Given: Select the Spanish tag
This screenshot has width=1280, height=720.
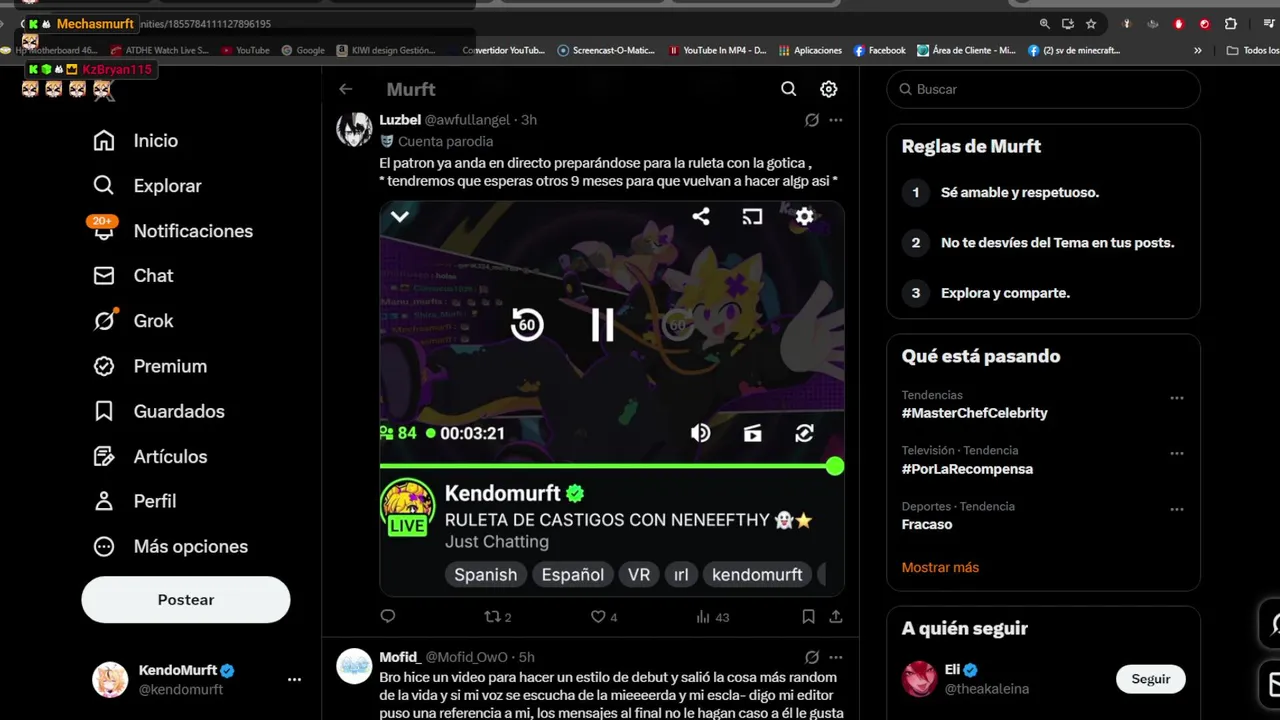Looking at the screenshot, I should tap(486, 574).
